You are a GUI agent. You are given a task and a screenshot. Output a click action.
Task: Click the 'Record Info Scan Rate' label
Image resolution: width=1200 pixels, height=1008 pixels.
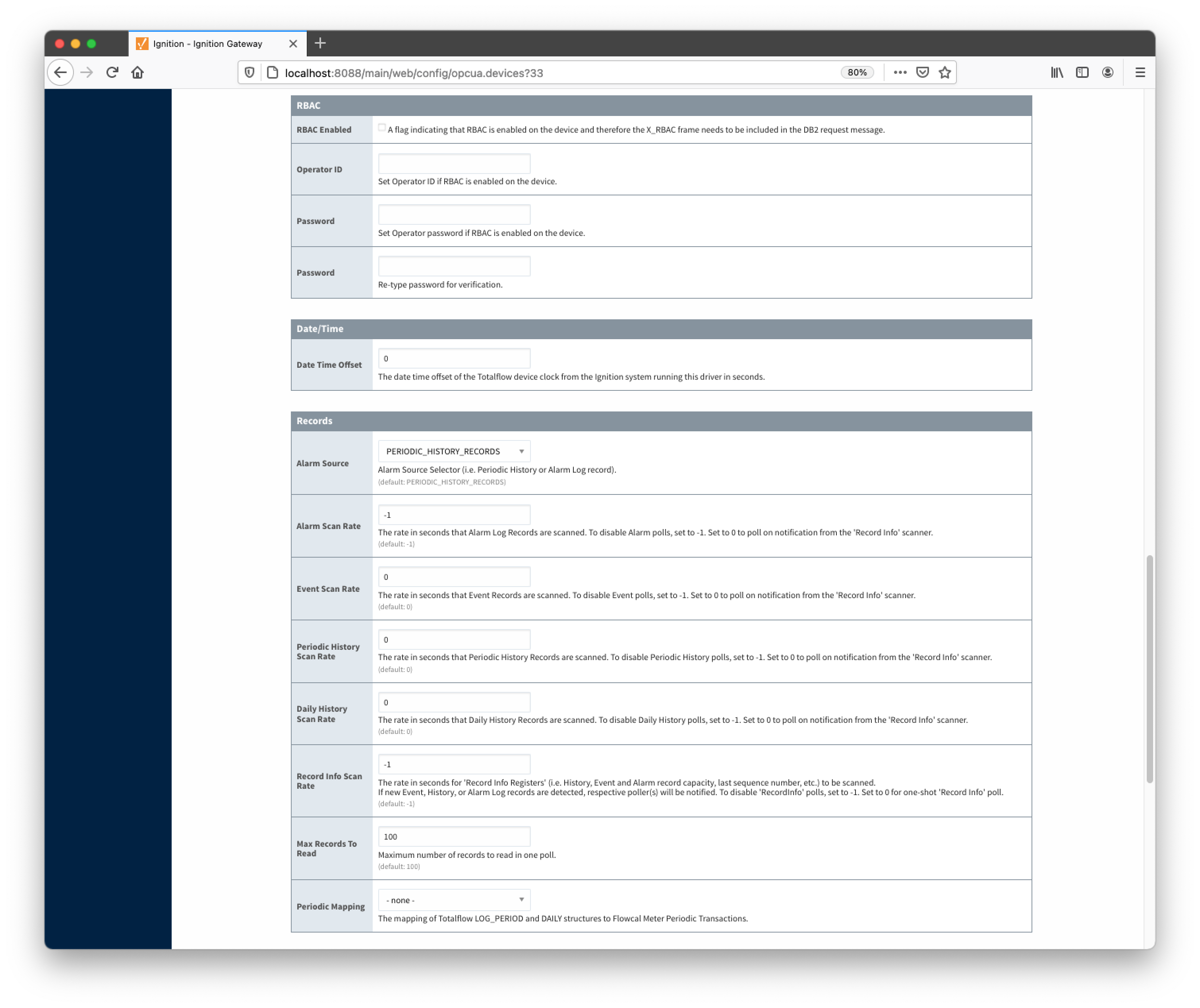coord(329,781)
